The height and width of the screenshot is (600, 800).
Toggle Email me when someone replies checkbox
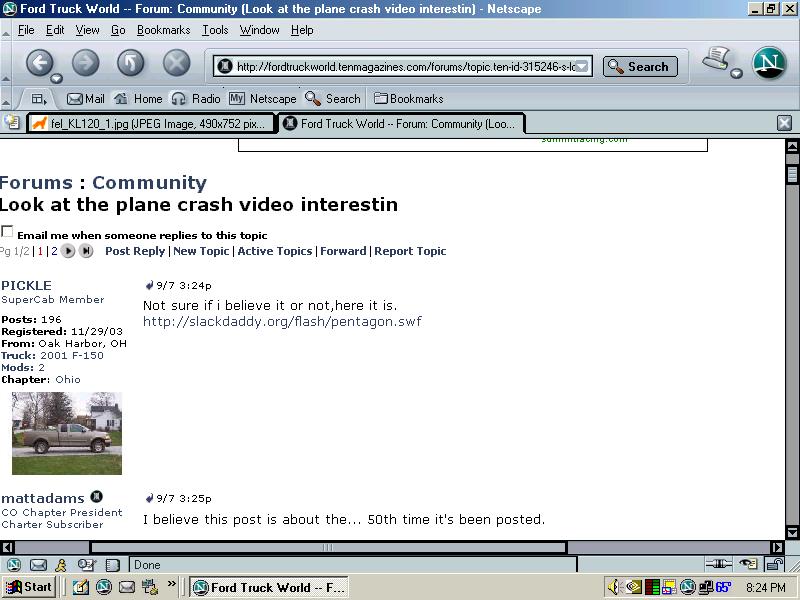pyautogui.click(x=7, y=231)
